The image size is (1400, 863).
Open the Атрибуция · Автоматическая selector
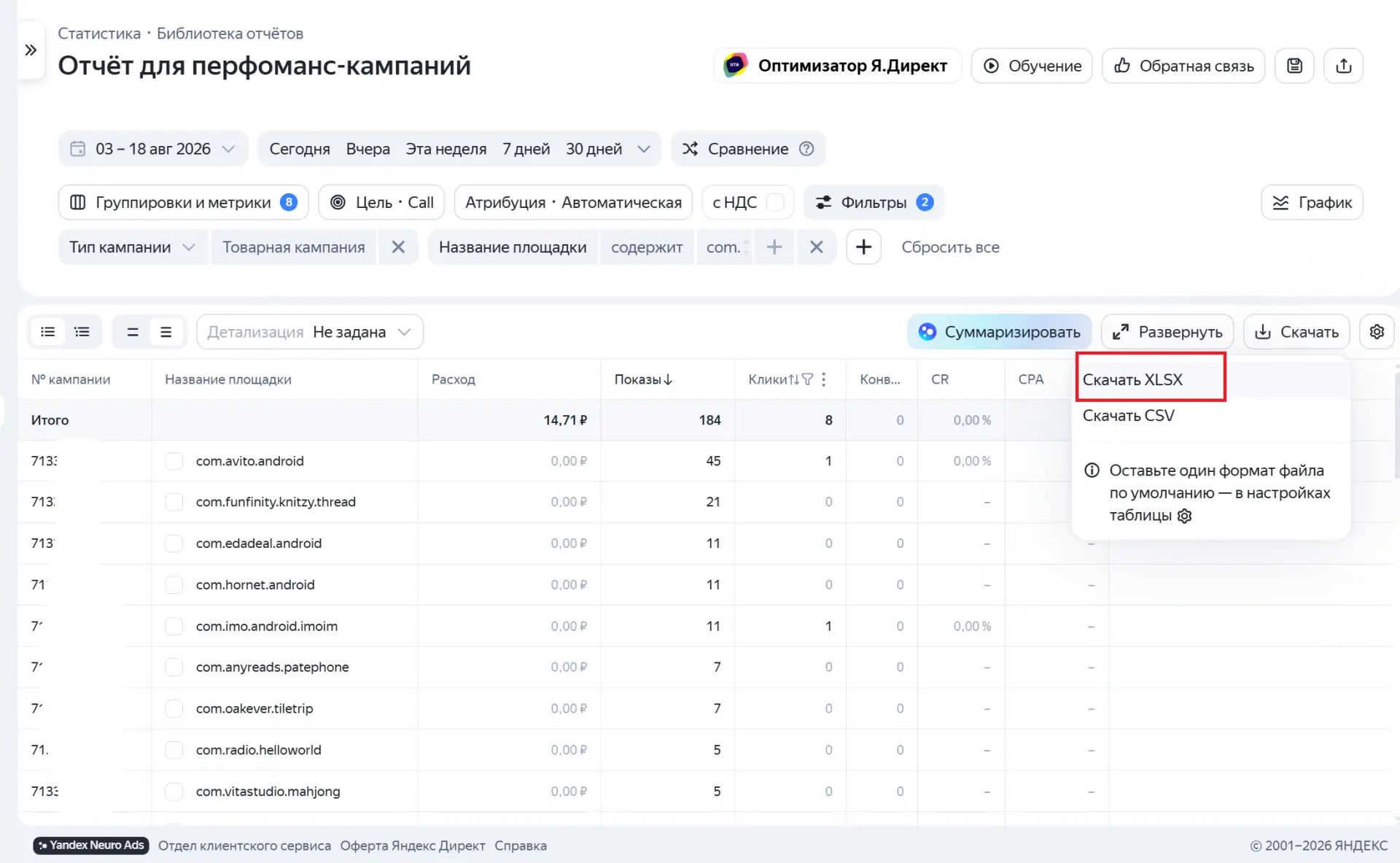pos(573,202)
